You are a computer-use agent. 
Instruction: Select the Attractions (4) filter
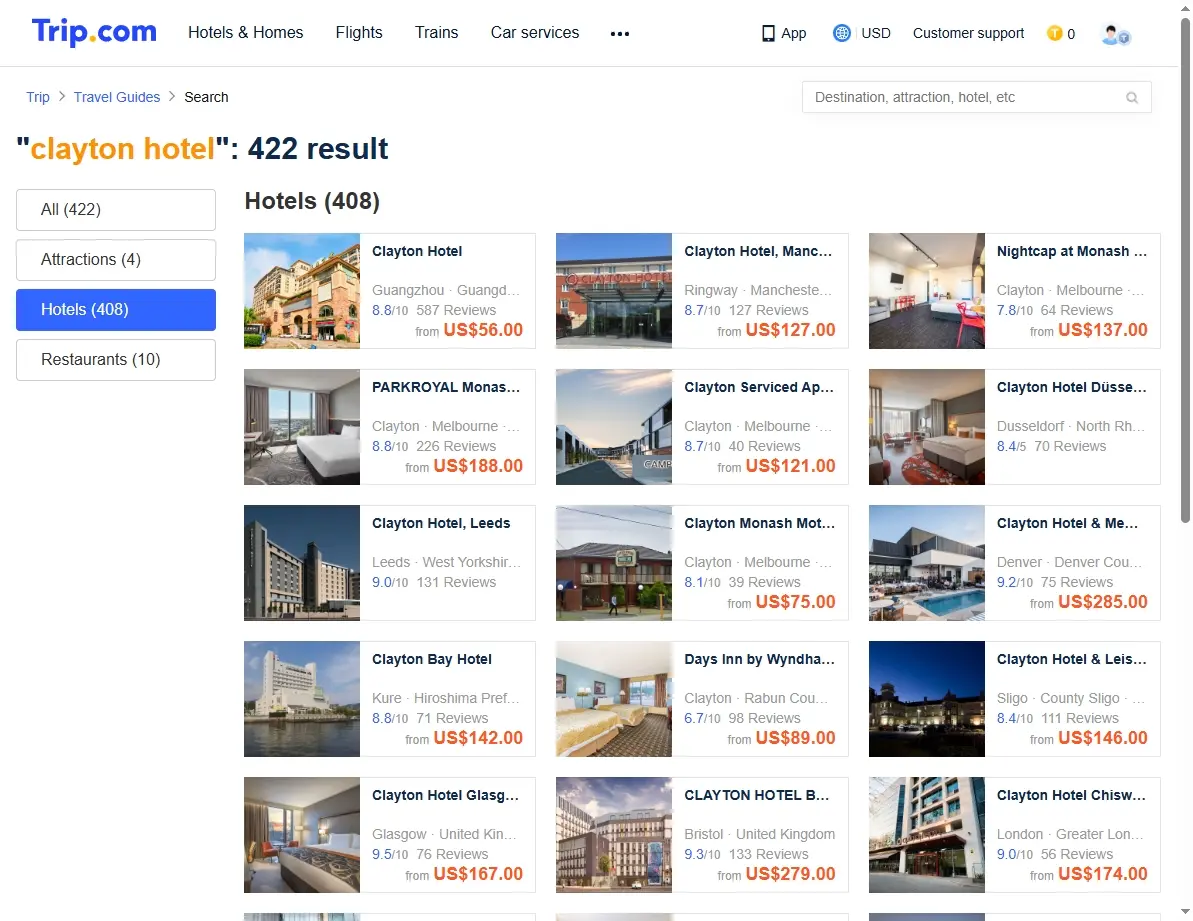coord(116,260)
